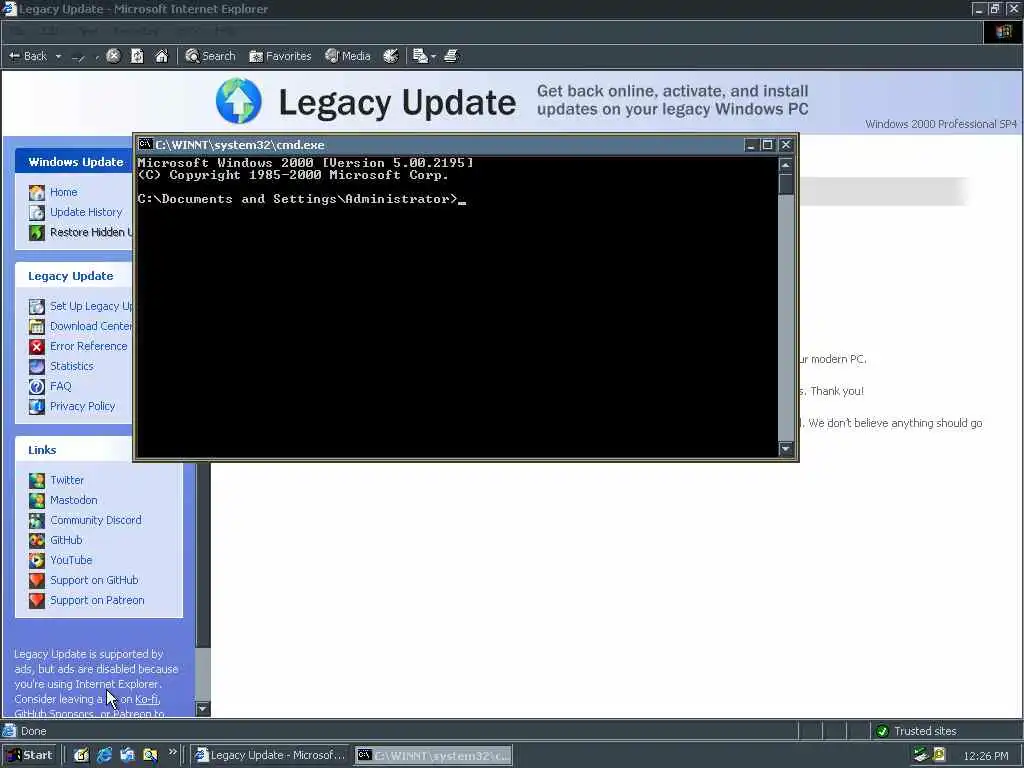Switch to Legacy Update taskbar button
Viewport: 1024px width, 768px height.
[x=271, y=755]
